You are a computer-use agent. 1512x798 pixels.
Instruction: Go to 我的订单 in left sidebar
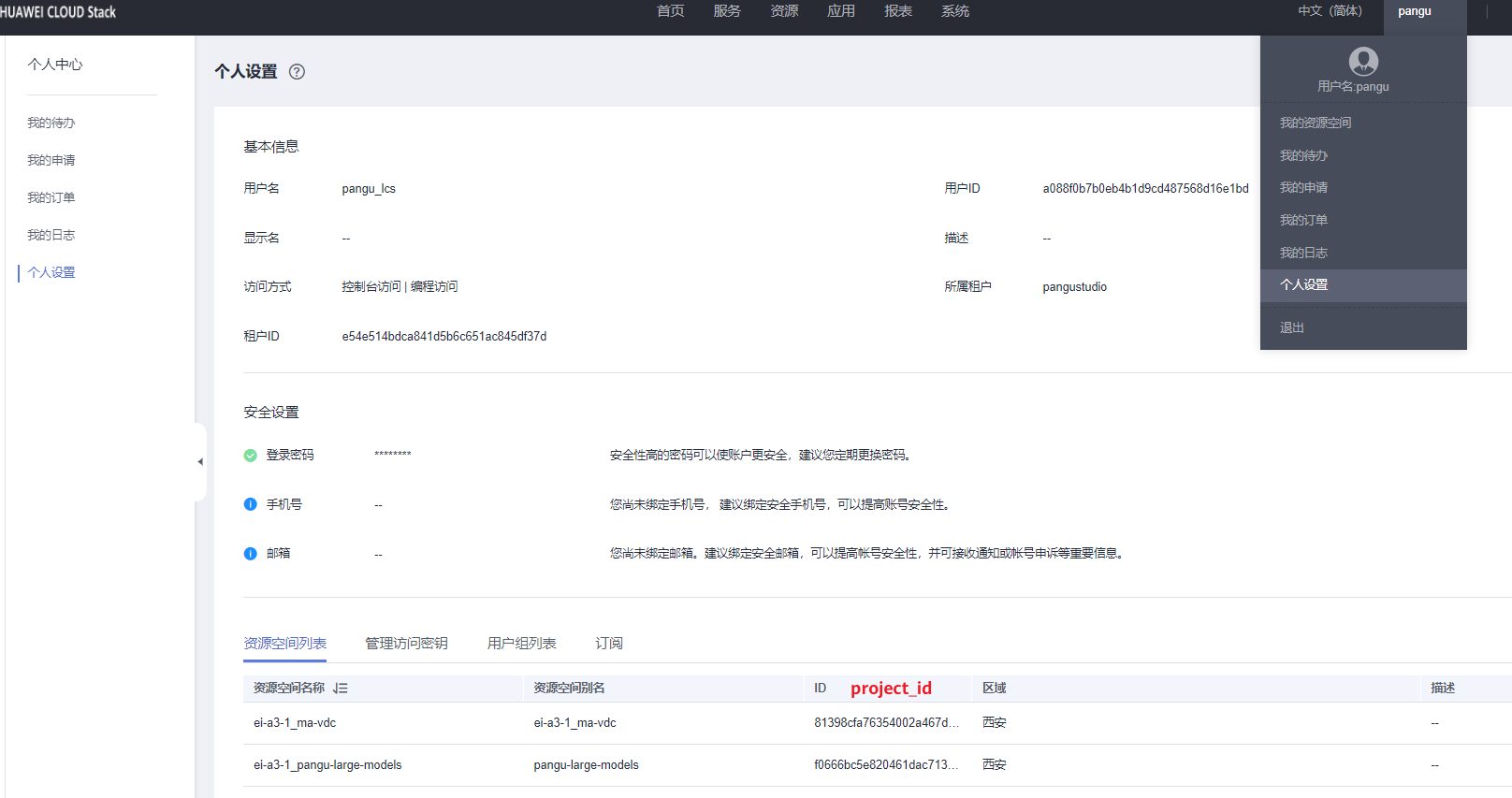tap(51, 197)
